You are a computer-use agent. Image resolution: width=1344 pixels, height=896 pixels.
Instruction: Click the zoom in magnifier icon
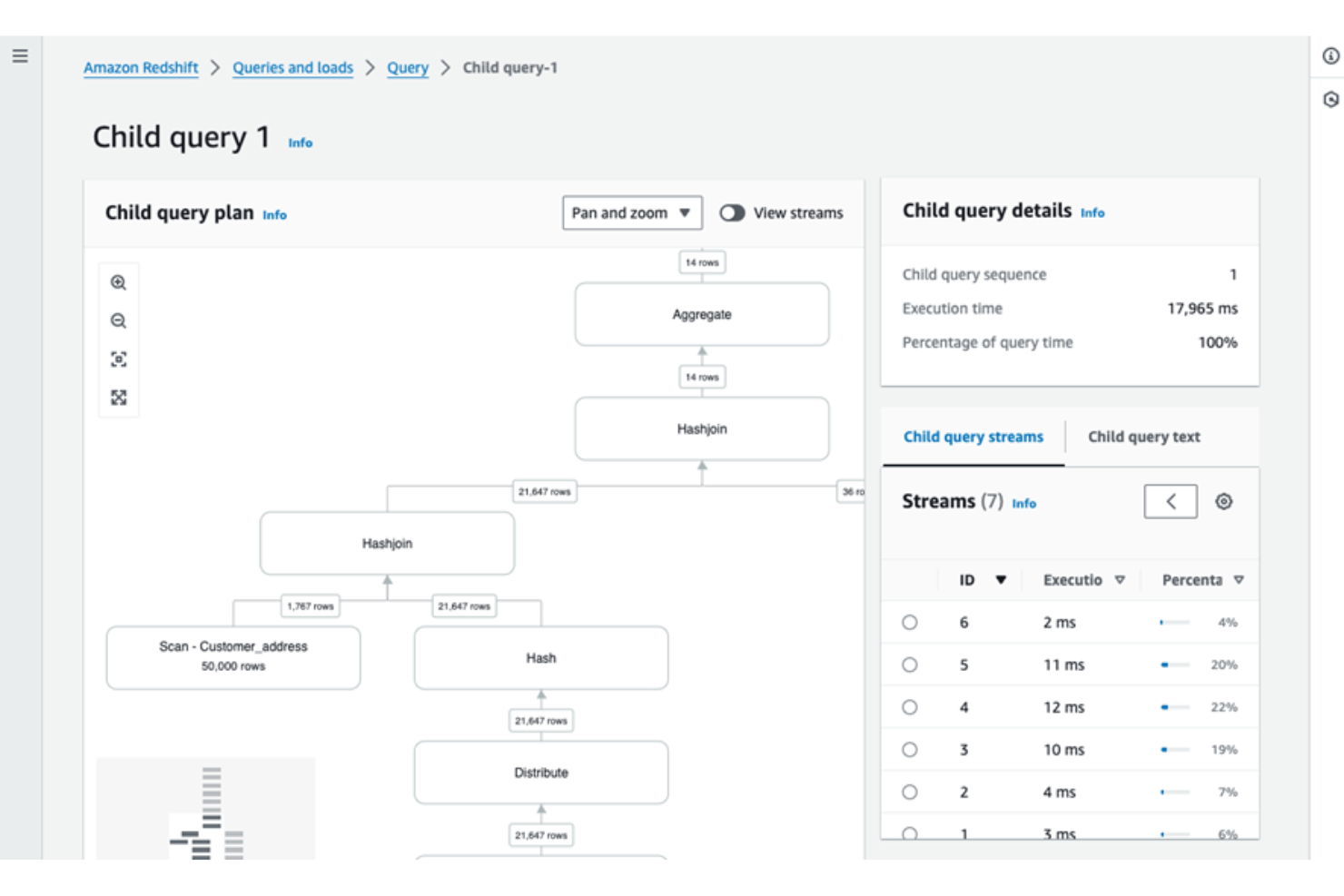click(x=118, y=282)
